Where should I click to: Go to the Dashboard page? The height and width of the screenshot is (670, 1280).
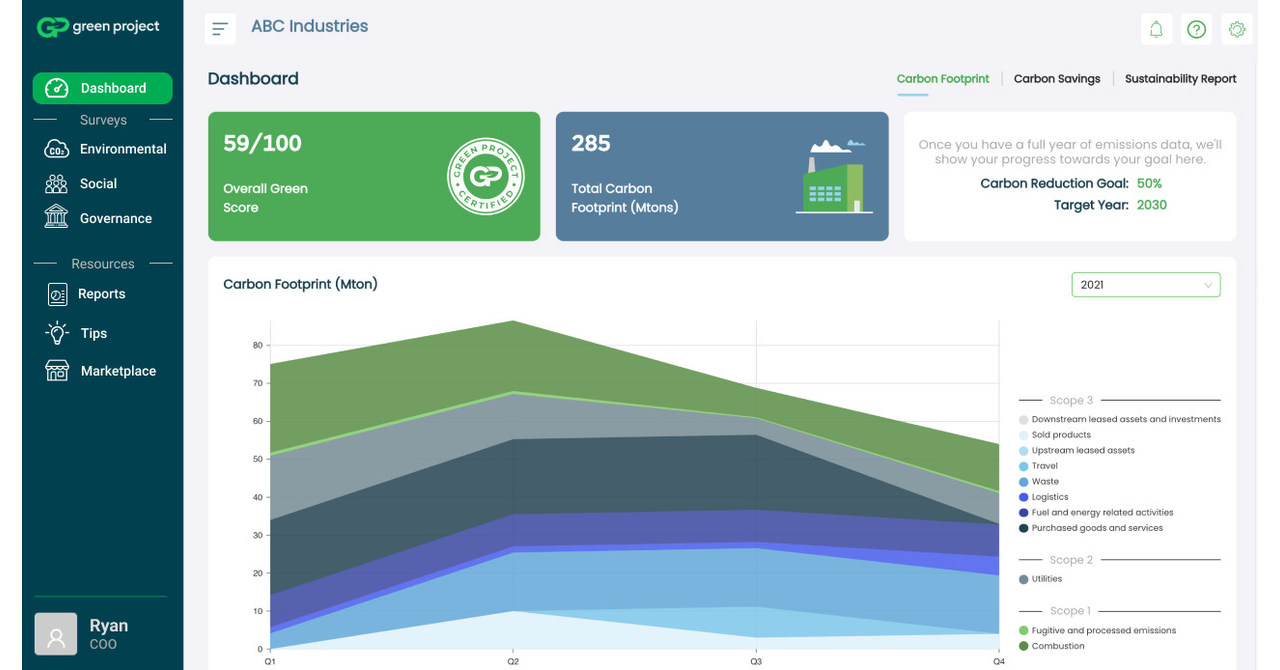tap(102, 88)
